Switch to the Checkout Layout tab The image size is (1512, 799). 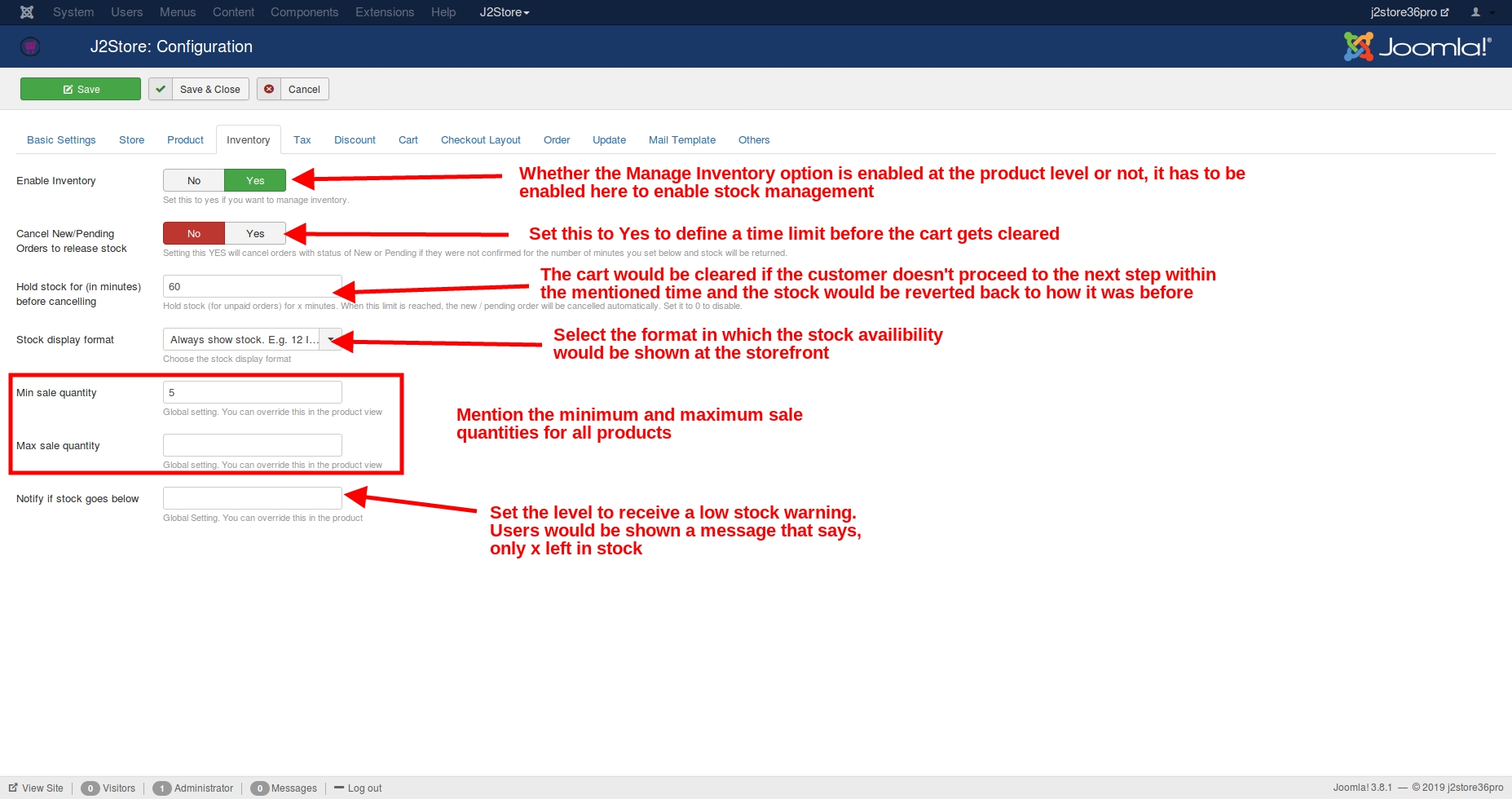481,139
